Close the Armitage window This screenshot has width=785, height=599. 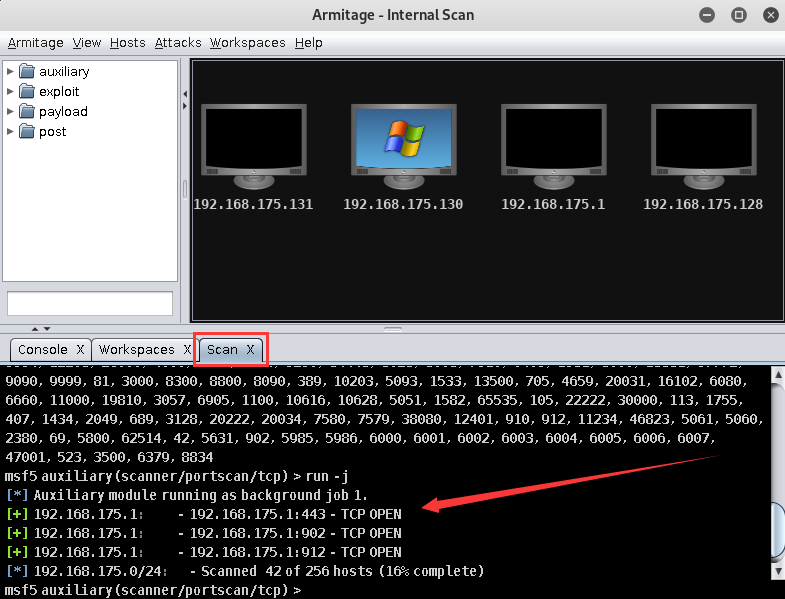click(x=771, y=15)
